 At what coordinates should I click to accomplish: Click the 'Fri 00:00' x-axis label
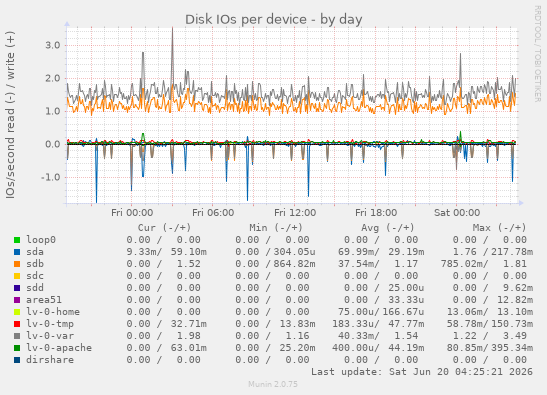[x=132, y=213]
